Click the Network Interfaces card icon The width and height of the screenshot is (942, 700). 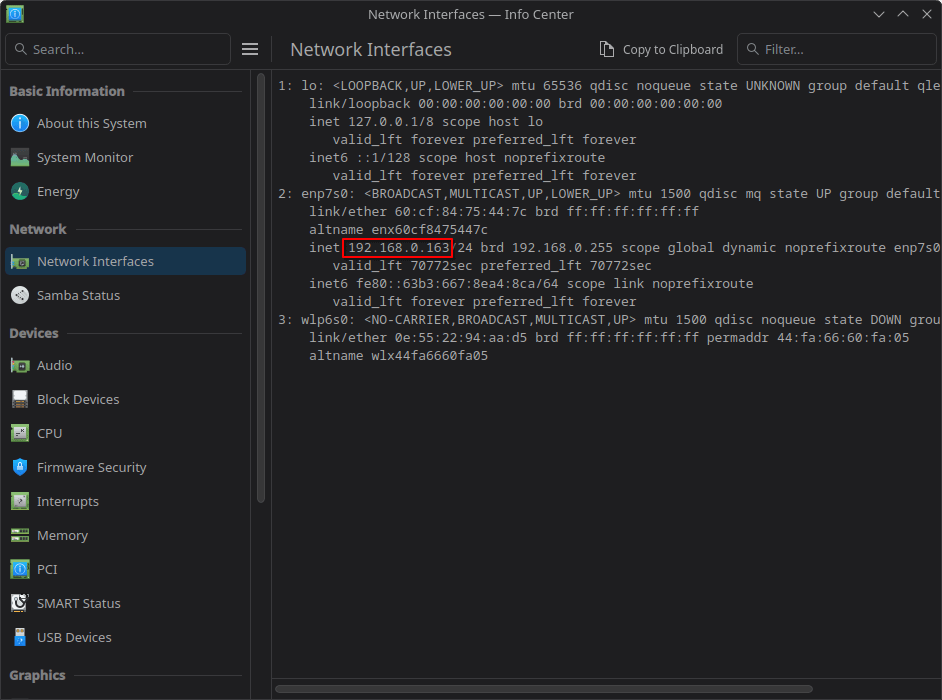pos(20,262)
